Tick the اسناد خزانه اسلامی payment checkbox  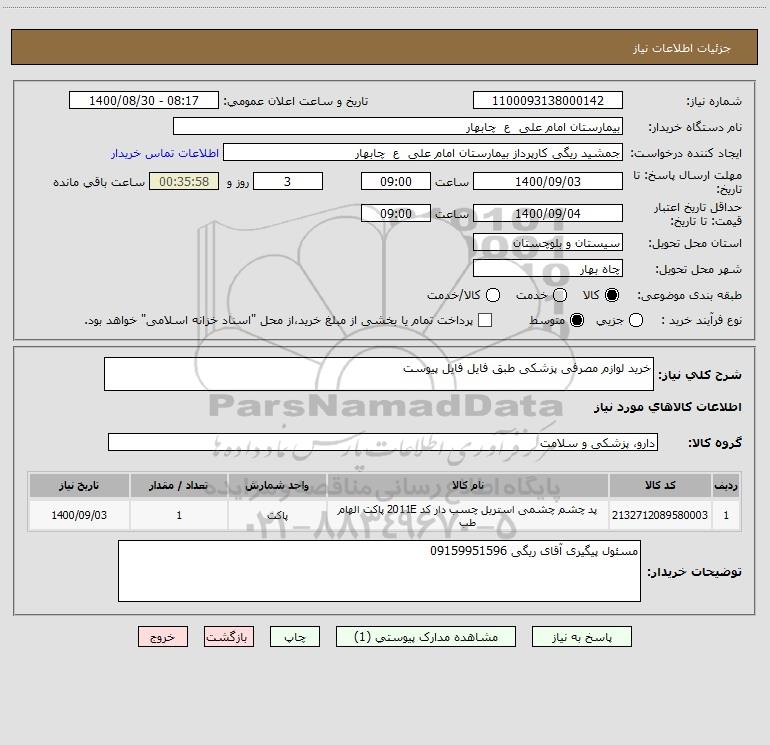coord(485,320)
